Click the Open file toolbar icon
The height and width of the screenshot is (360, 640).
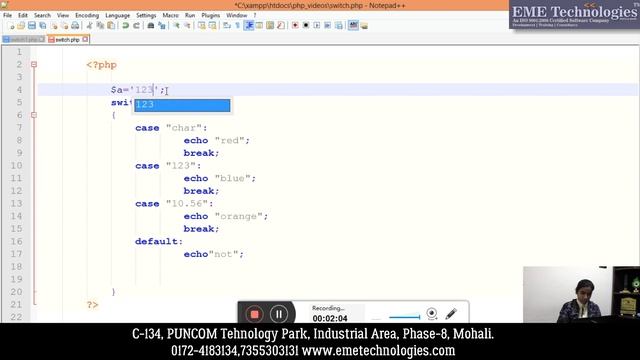(21, 26)
